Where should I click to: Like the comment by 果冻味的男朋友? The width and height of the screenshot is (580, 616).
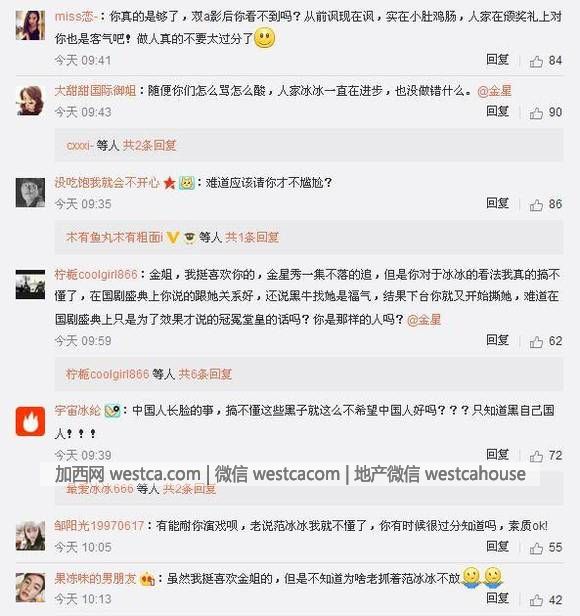coord(536,600)
